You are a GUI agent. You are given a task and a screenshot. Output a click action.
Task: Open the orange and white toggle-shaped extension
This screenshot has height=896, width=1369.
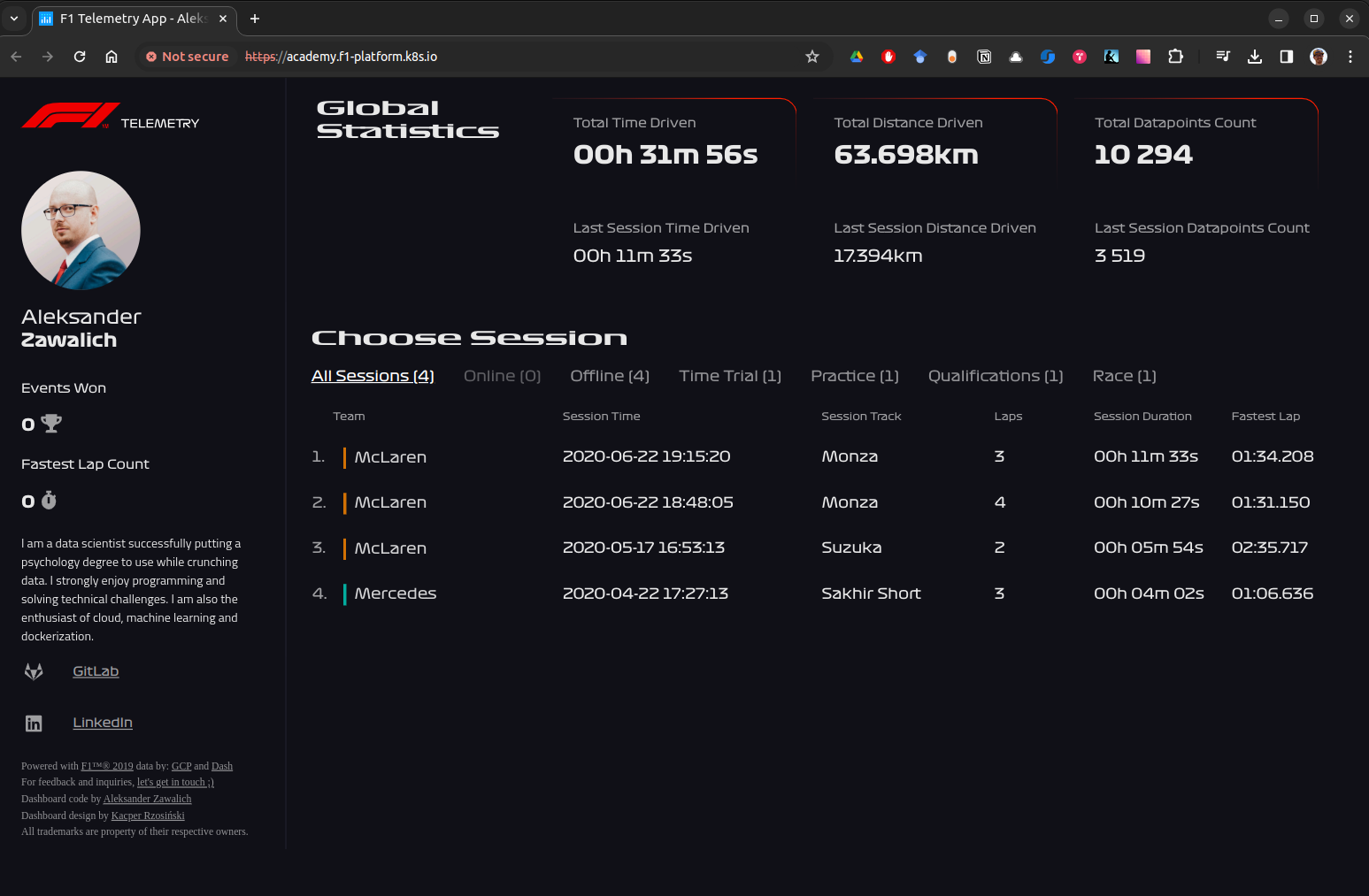point(952,57)
